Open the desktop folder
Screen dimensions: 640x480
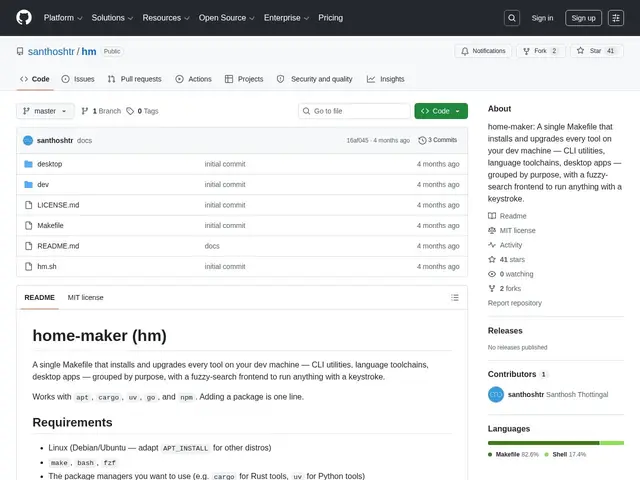tap(50, 164)
